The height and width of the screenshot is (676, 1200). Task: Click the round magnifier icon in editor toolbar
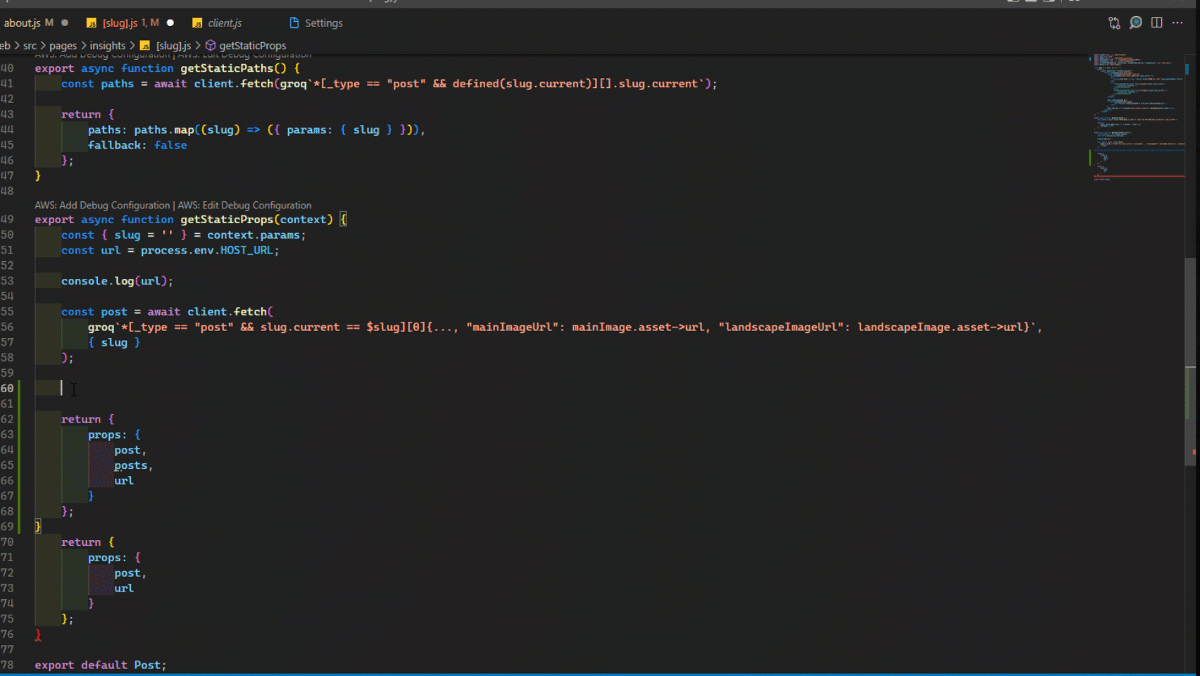1136,22
